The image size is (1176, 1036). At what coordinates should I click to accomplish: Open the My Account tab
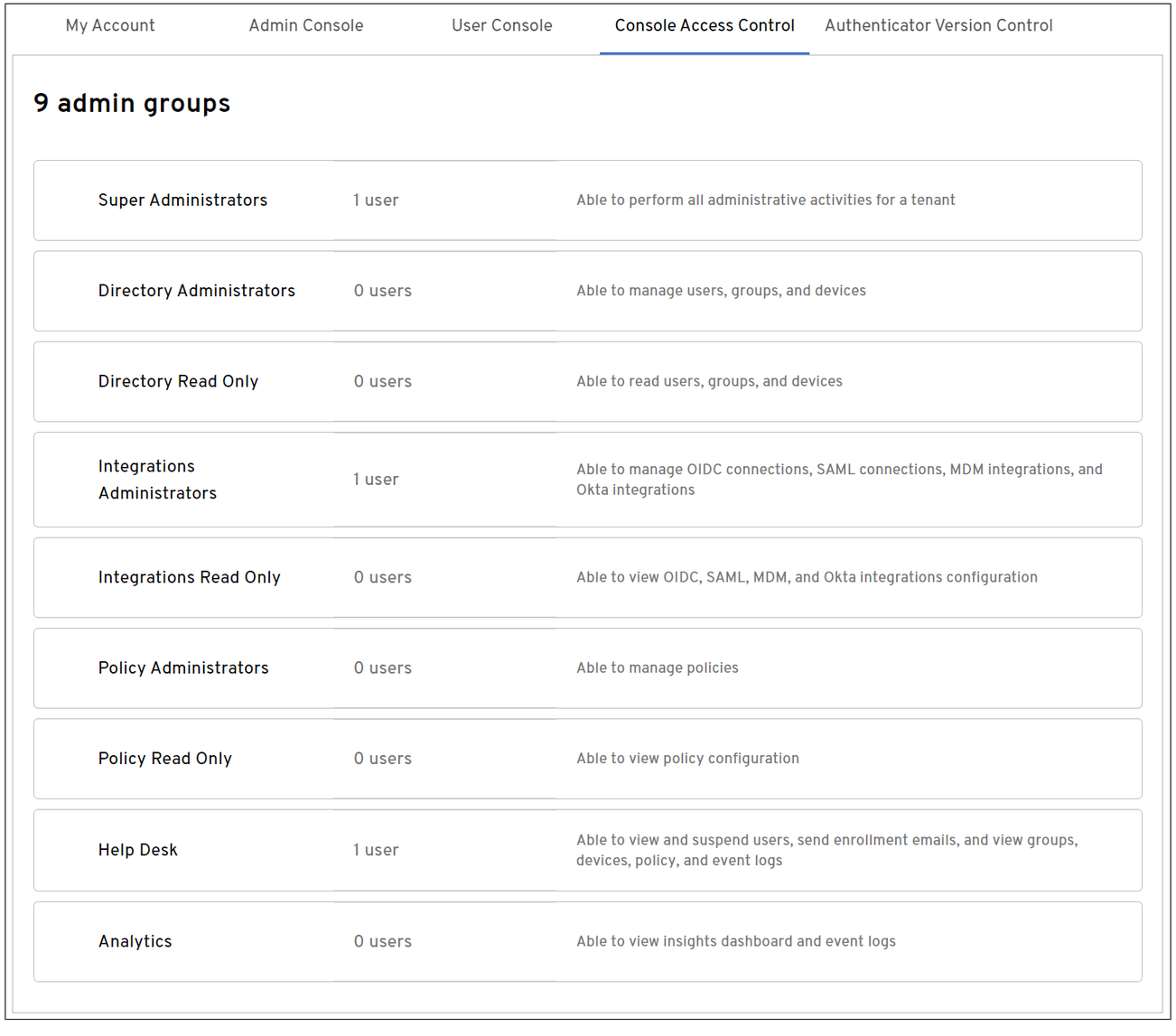(x=110, y=25)
